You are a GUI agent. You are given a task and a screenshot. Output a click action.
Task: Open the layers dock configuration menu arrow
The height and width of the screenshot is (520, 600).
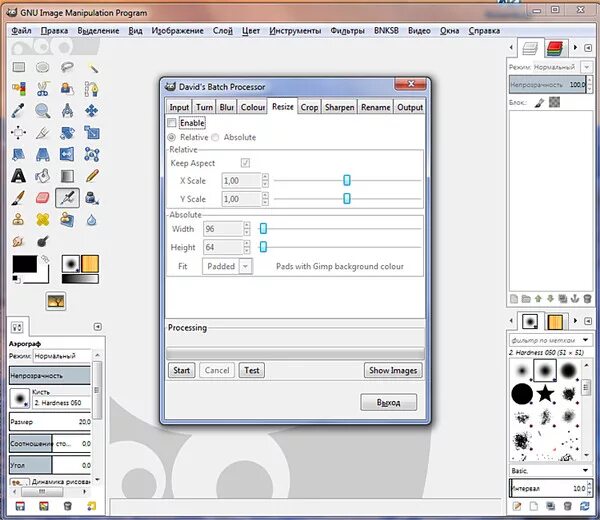[588, 47]
